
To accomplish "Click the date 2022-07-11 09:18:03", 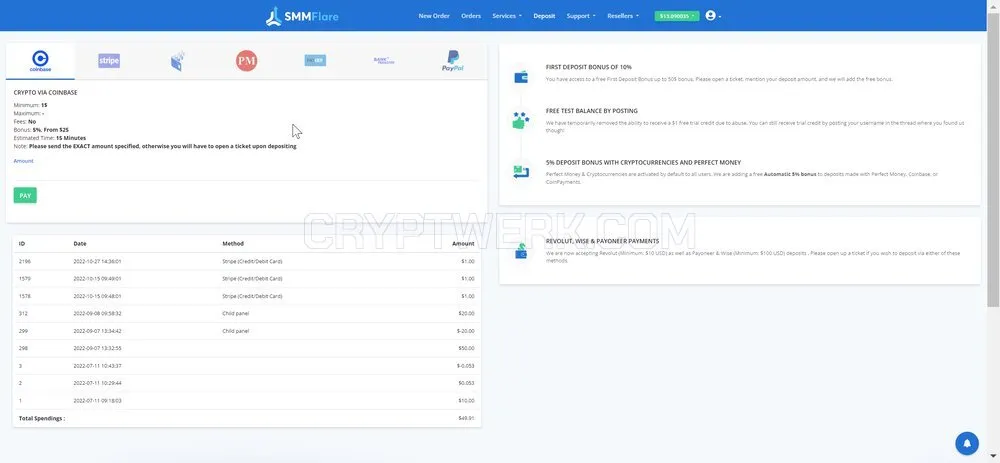I will pos(97,401).
